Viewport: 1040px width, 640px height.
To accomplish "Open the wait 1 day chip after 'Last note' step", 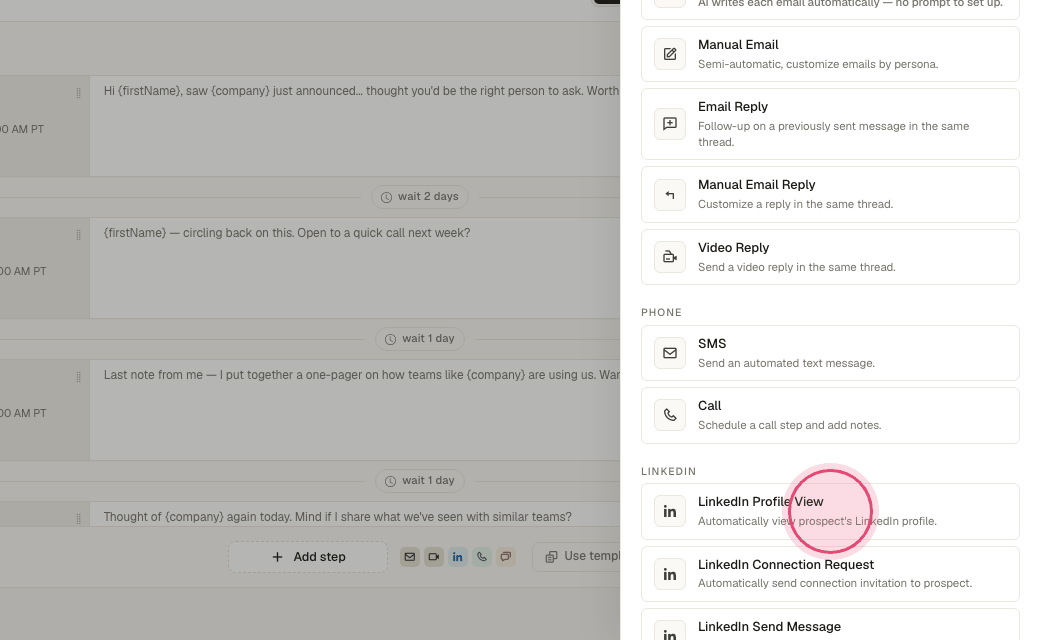I will coord(420,481).
